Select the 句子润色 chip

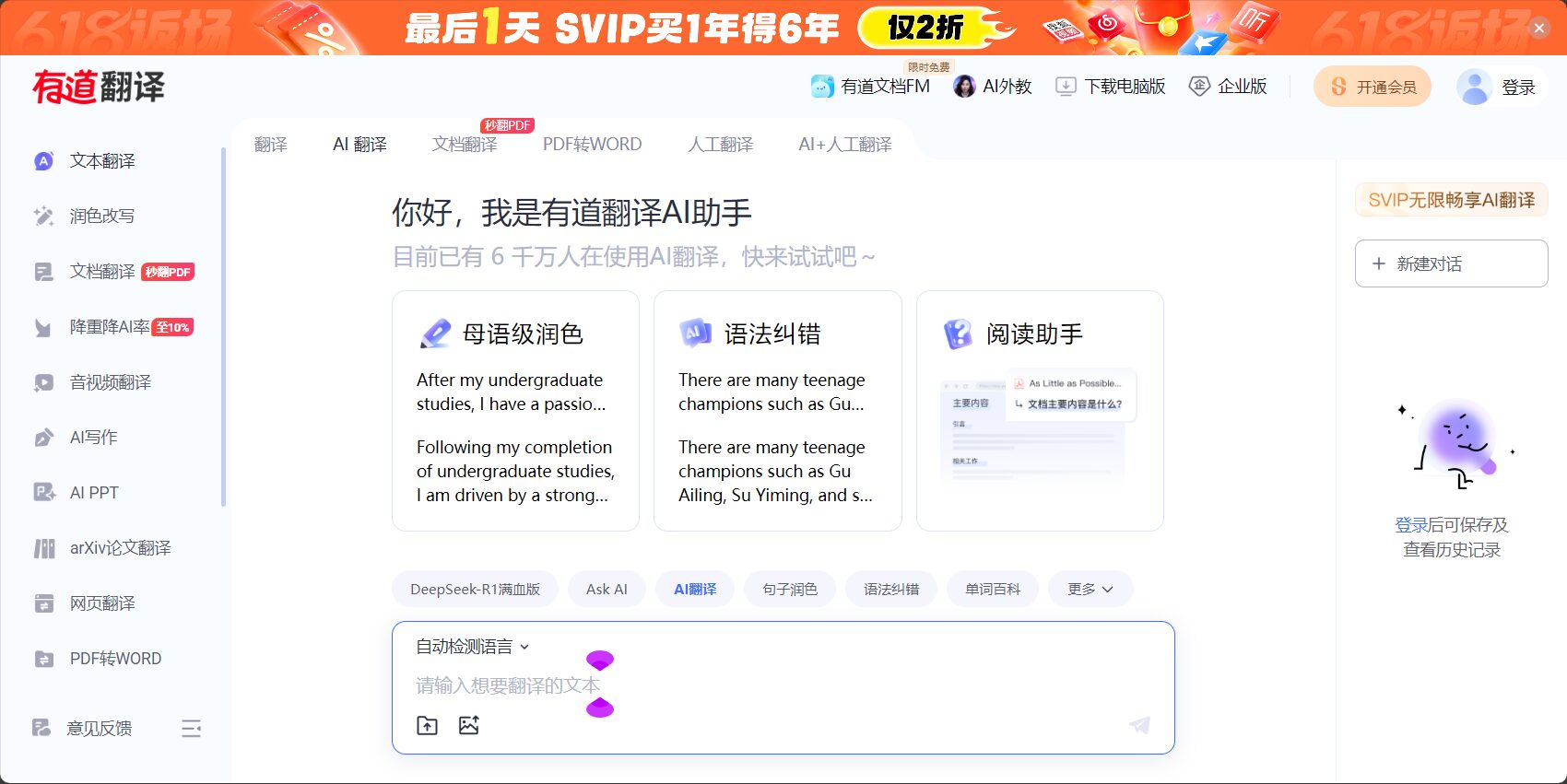(x=790, y=590)
